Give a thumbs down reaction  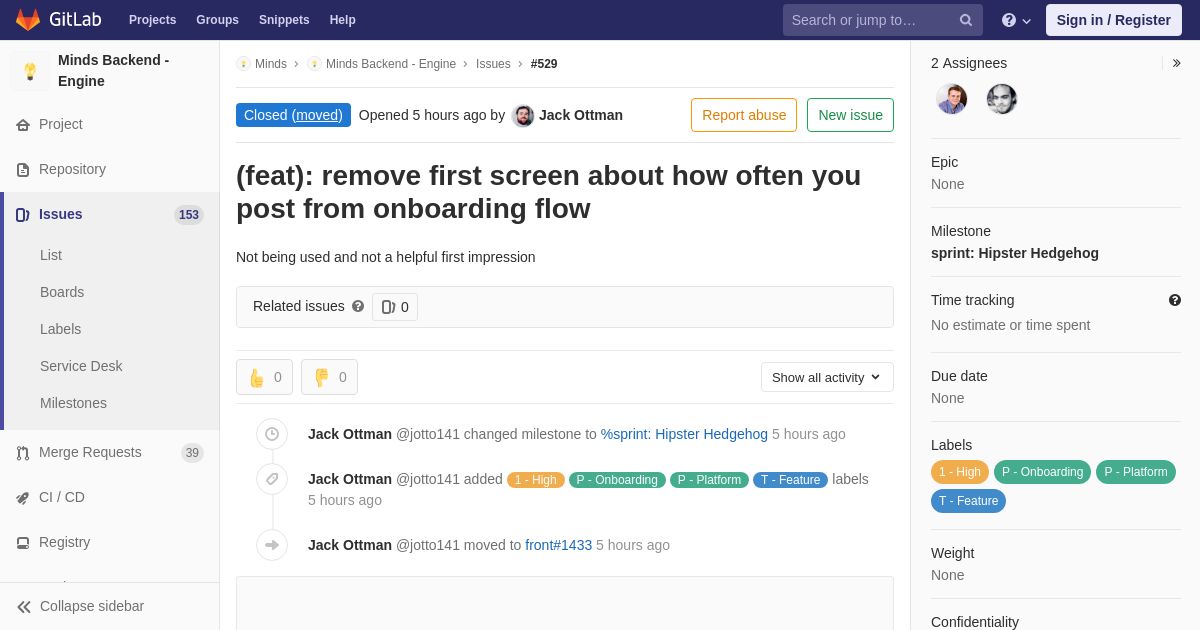pyautogui.click(x=329, y=377)
